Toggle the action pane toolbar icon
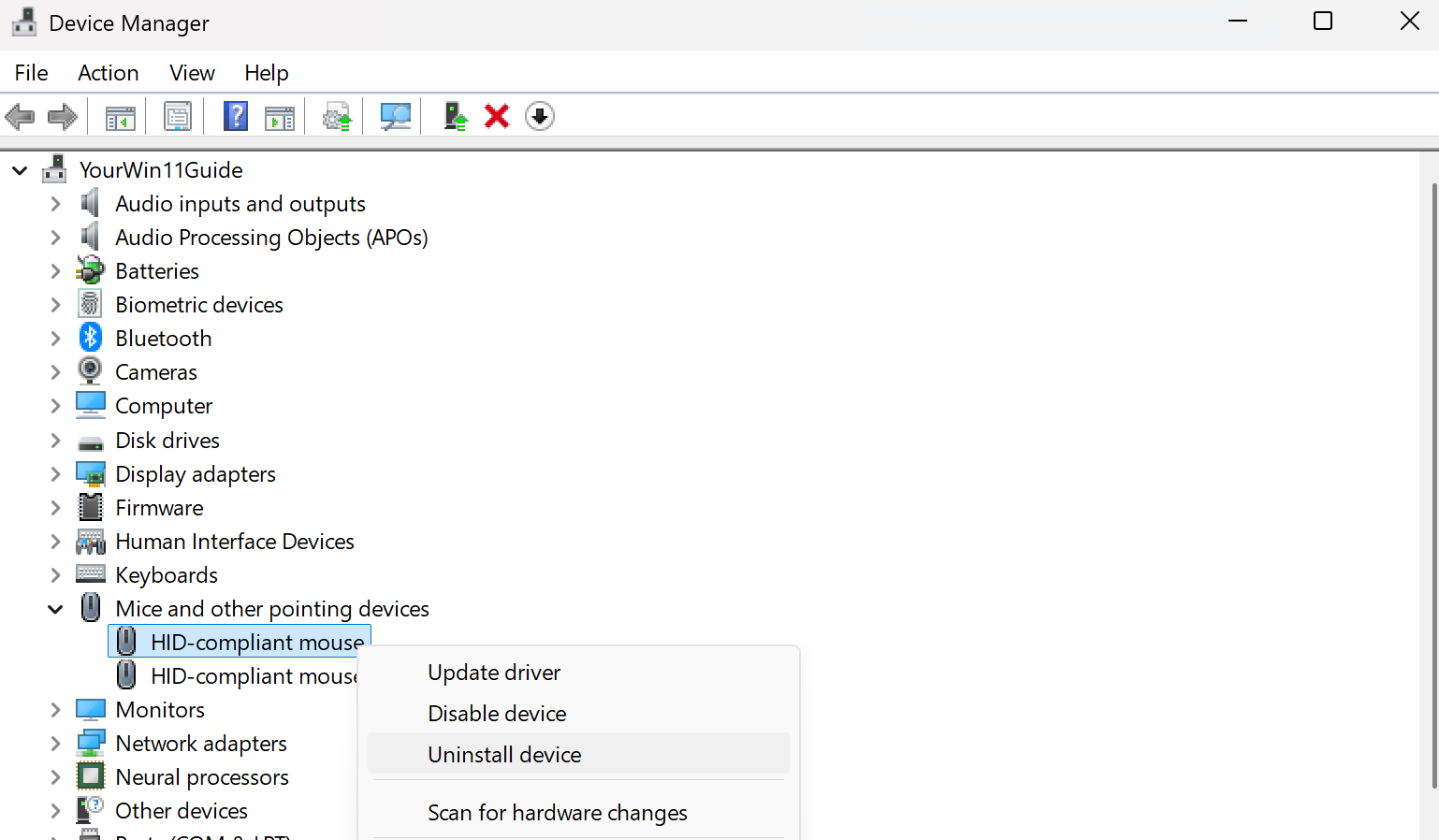Screen dimensions: 1439x840 tap(280, 117)
